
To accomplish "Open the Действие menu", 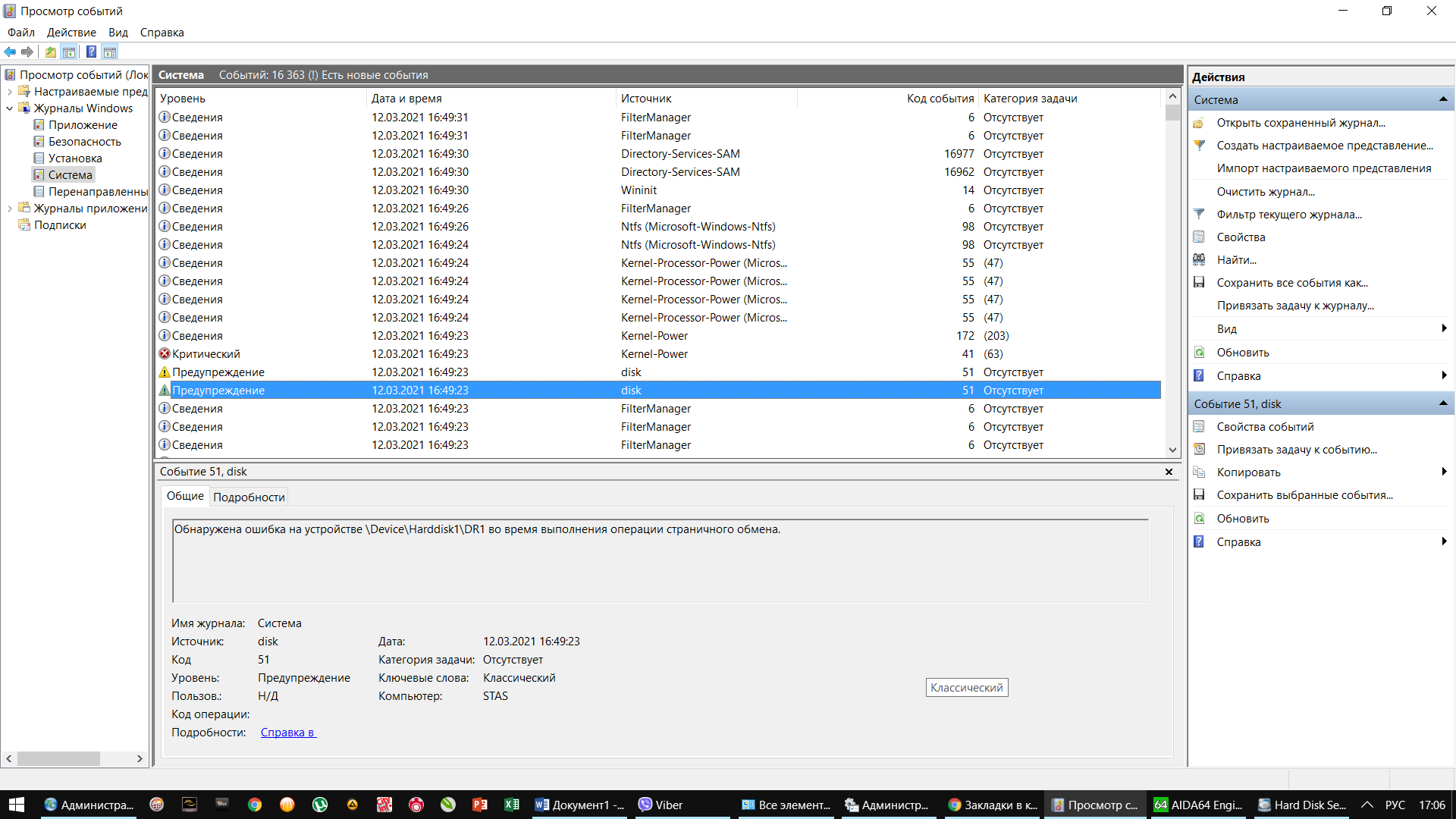I will pos(71,33).
